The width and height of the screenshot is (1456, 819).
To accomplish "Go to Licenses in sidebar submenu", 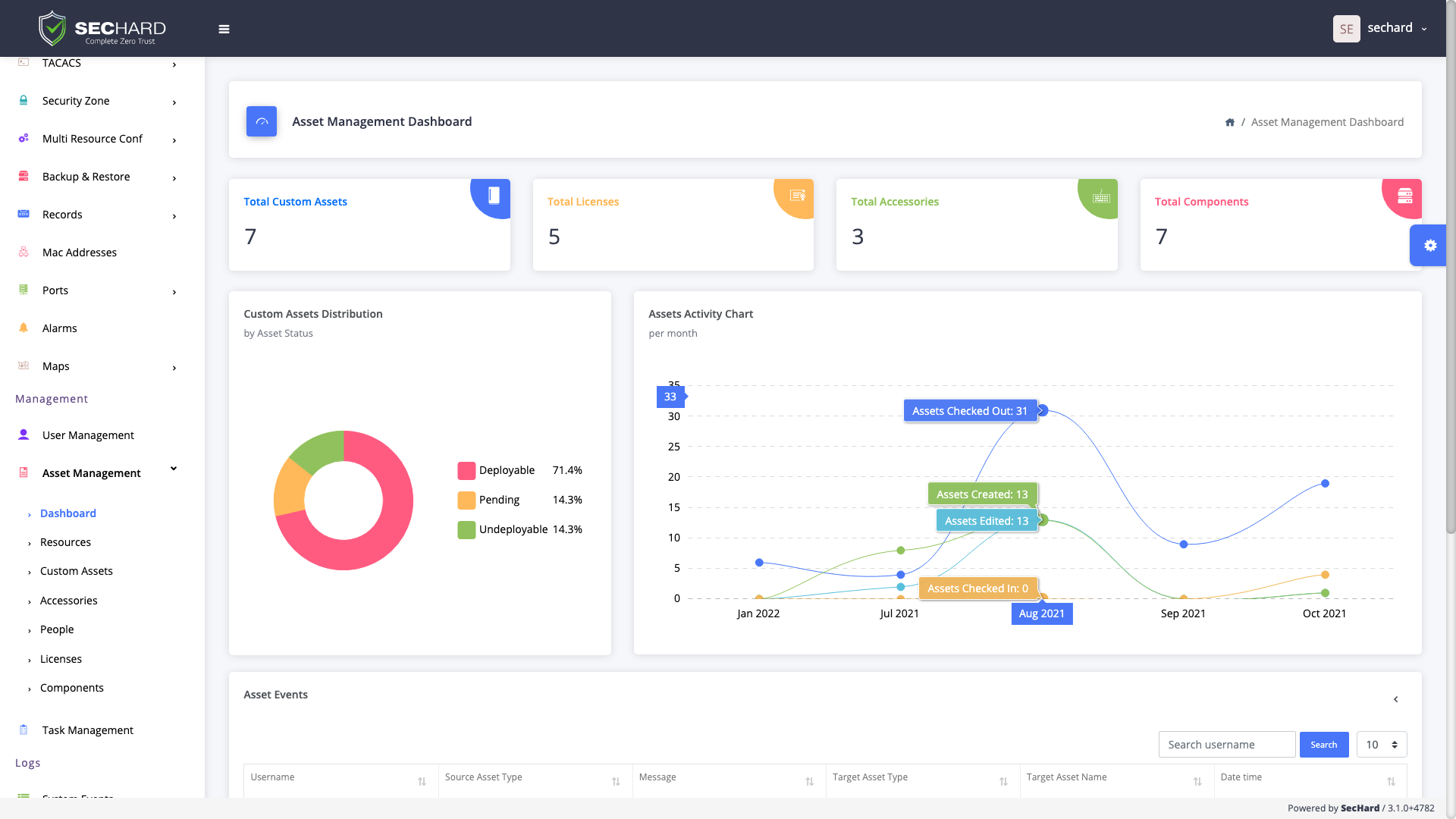I will point(61,659).
